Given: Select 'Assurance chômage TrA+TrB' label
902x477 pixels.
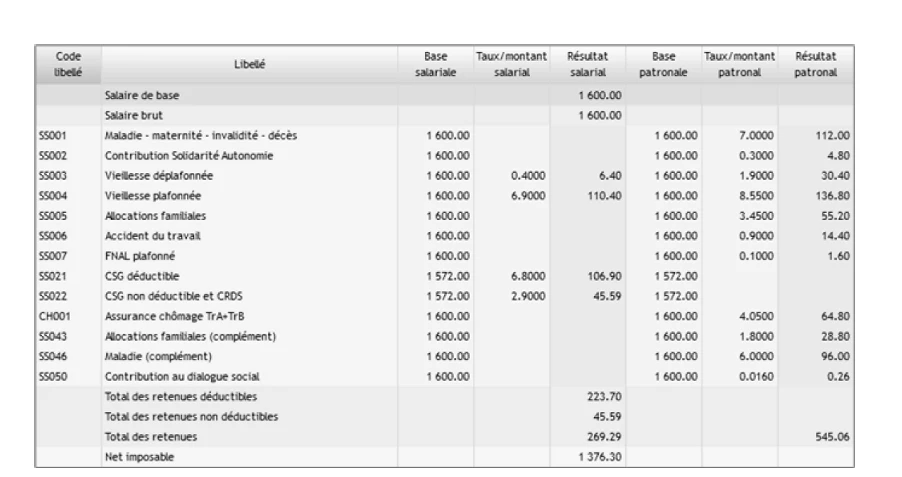Looking at the screenshot, I should (x=174, y=317).
